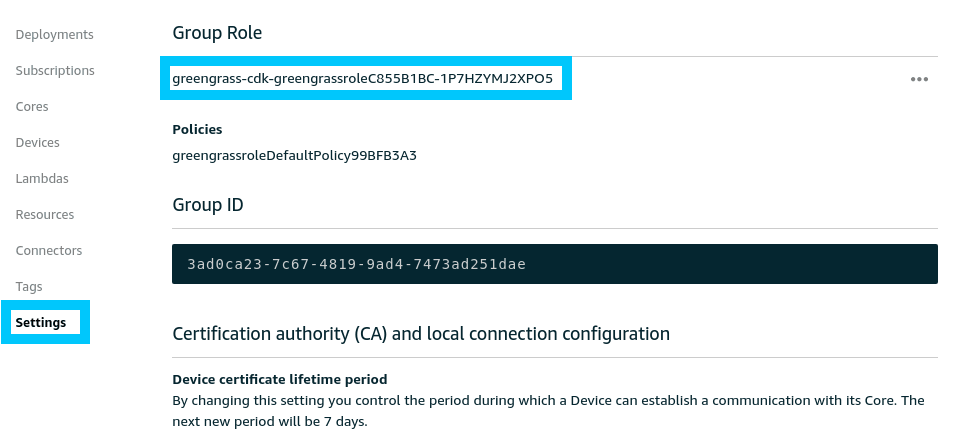
Task: Click the Group Role heading
Action: tap(217, 33)
